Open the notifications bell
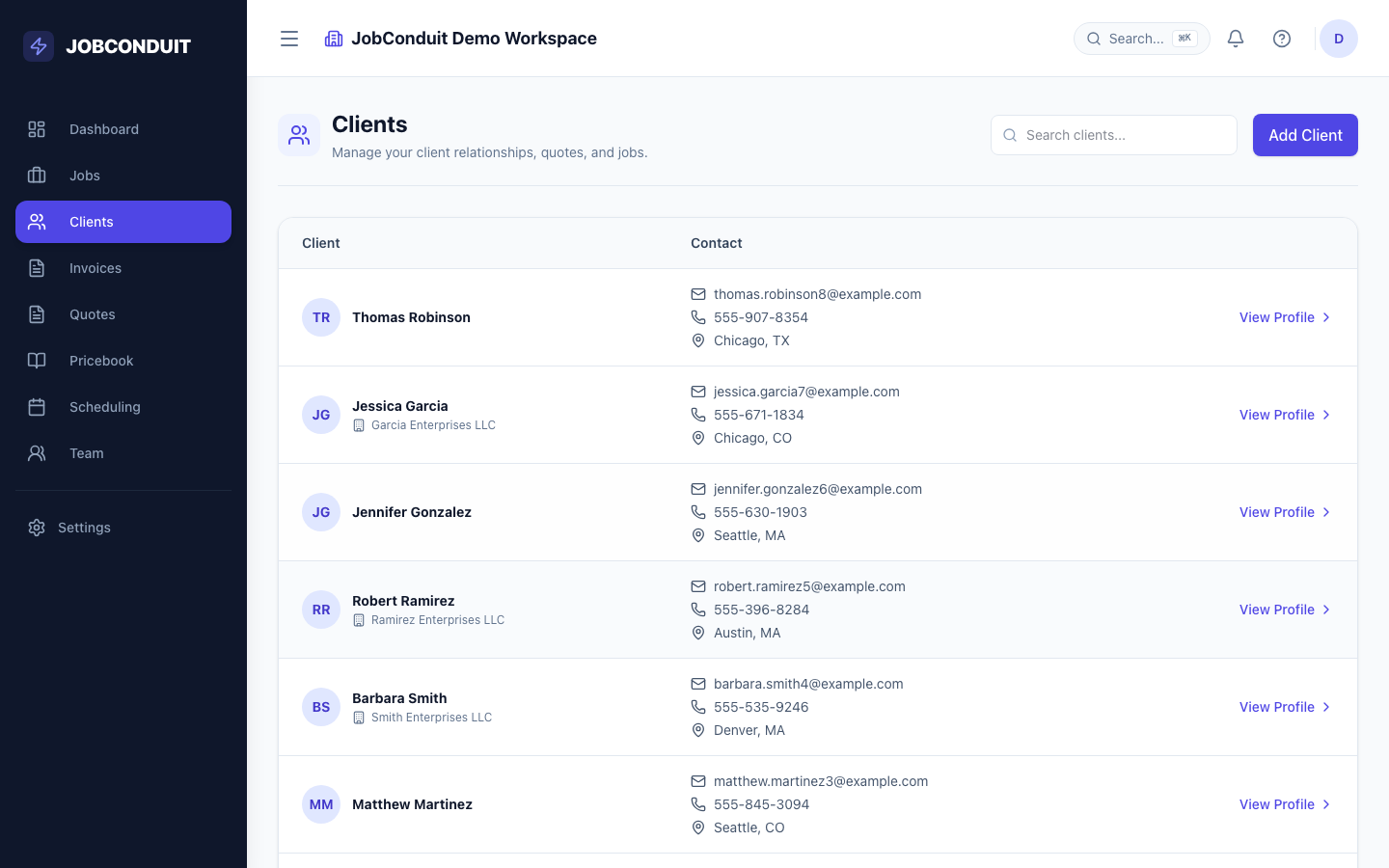 1236,39
